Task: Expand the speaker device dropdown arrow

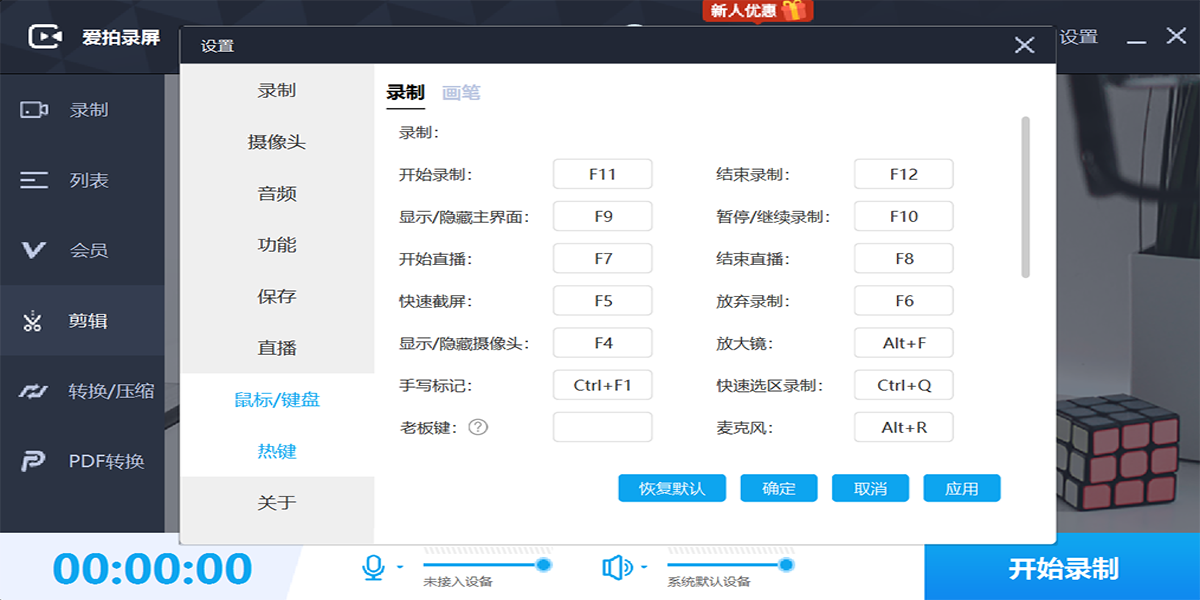Action: click(643, 568)
